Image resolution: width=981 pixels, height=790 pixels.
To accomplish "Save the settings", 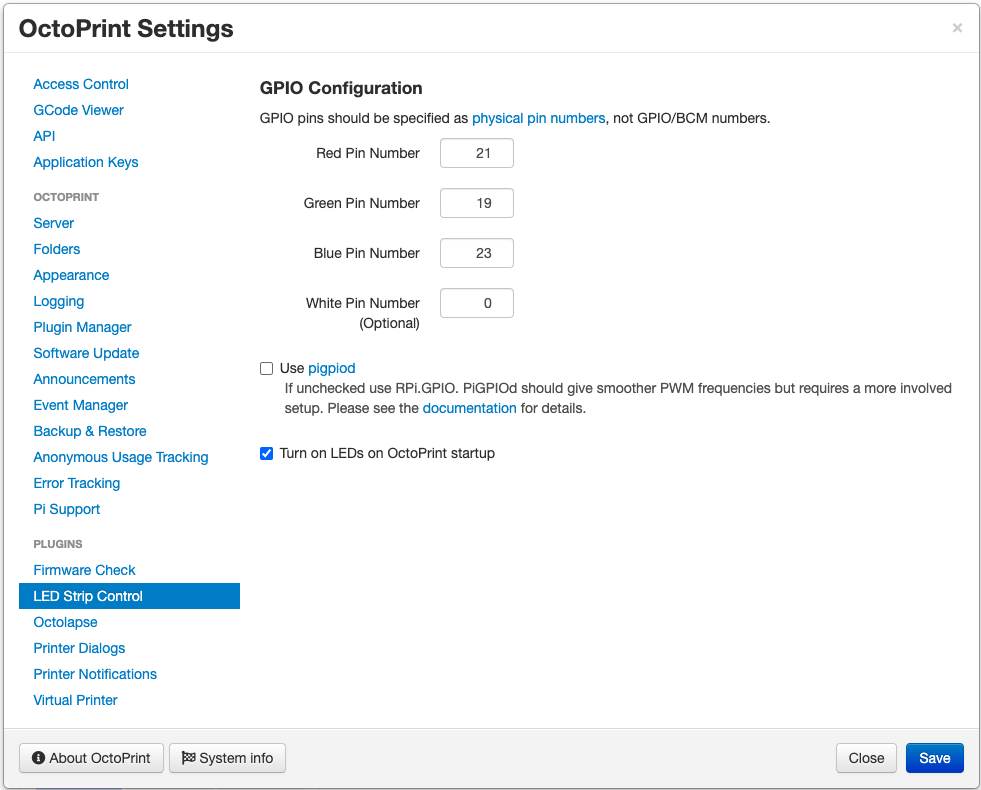I will pyautogui.click(x=934, y=758).
